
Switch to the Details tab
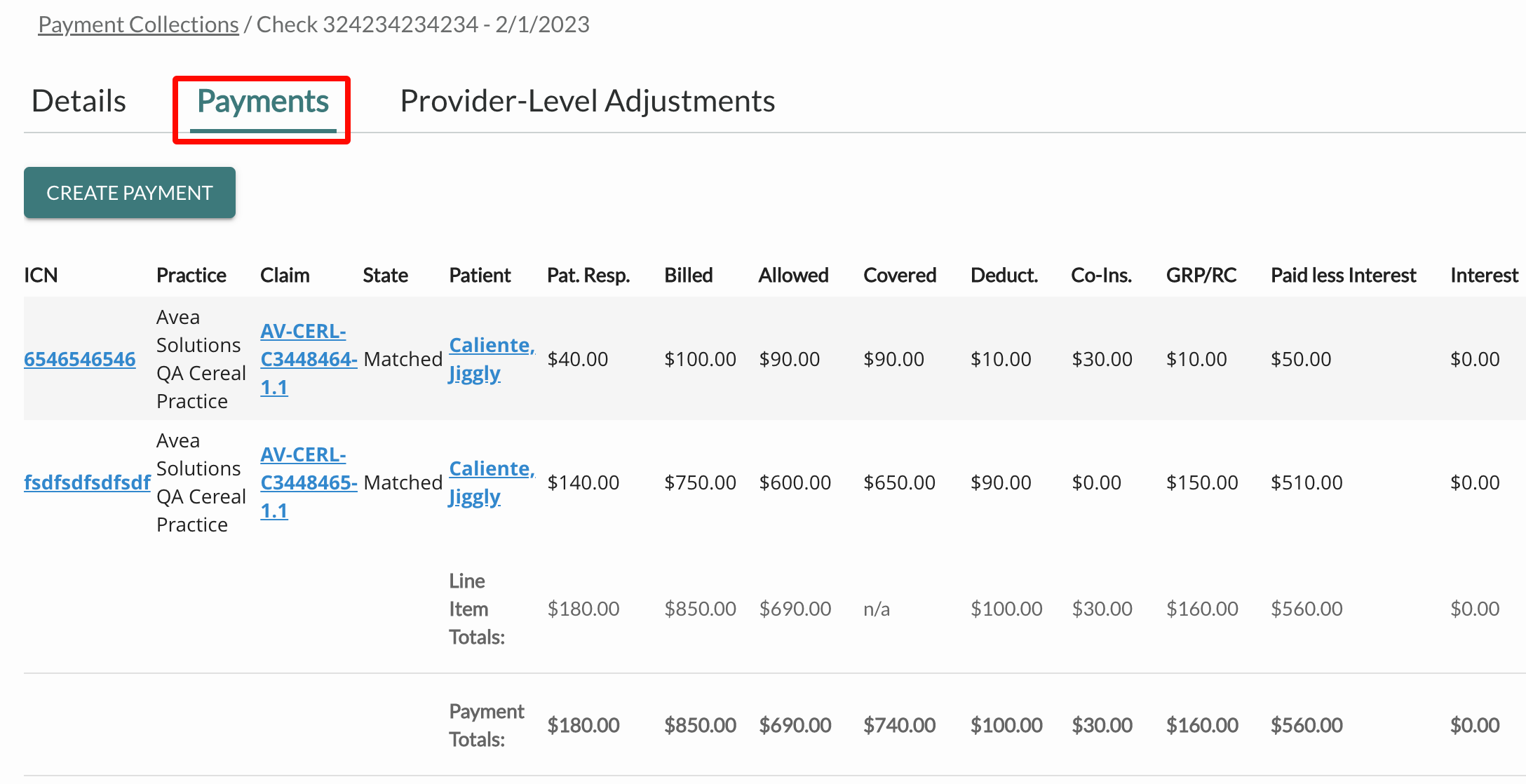point(79,101)
